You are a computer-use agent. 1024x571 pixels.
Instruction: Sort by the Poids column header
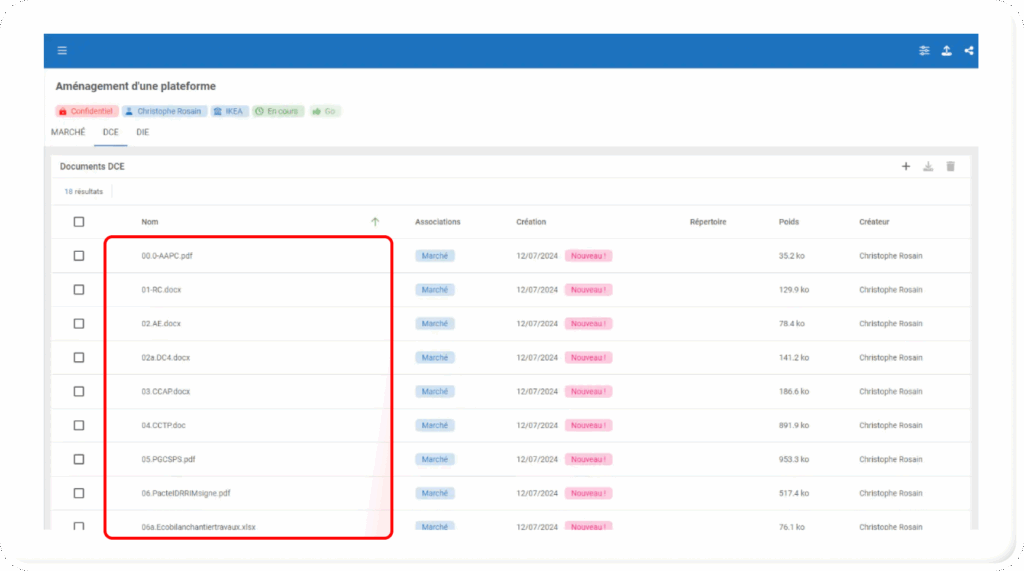click(x=789, y=222)
